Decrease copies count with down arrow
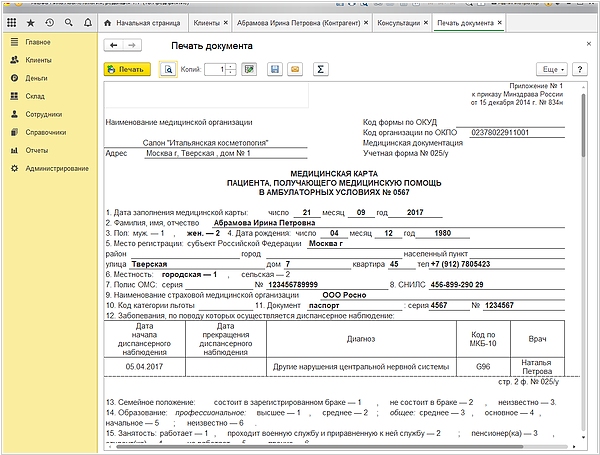600x455 pixels. tap(231, 72)
